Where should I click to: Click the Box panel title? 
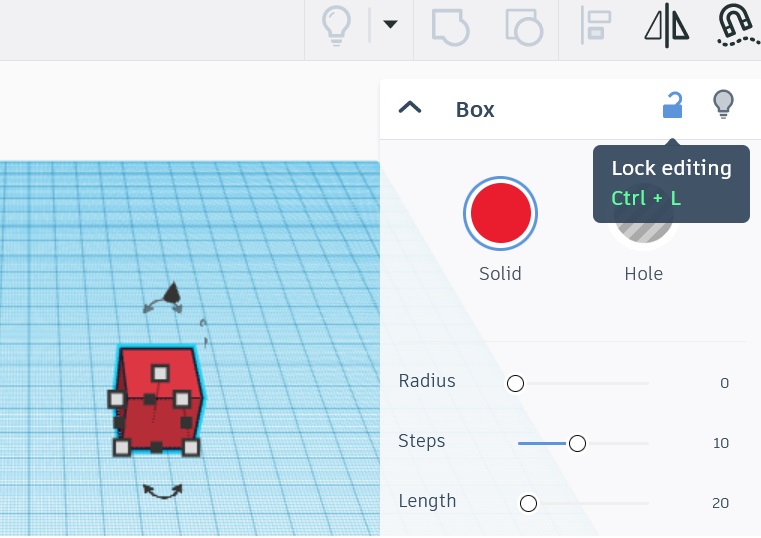[475, 110]
